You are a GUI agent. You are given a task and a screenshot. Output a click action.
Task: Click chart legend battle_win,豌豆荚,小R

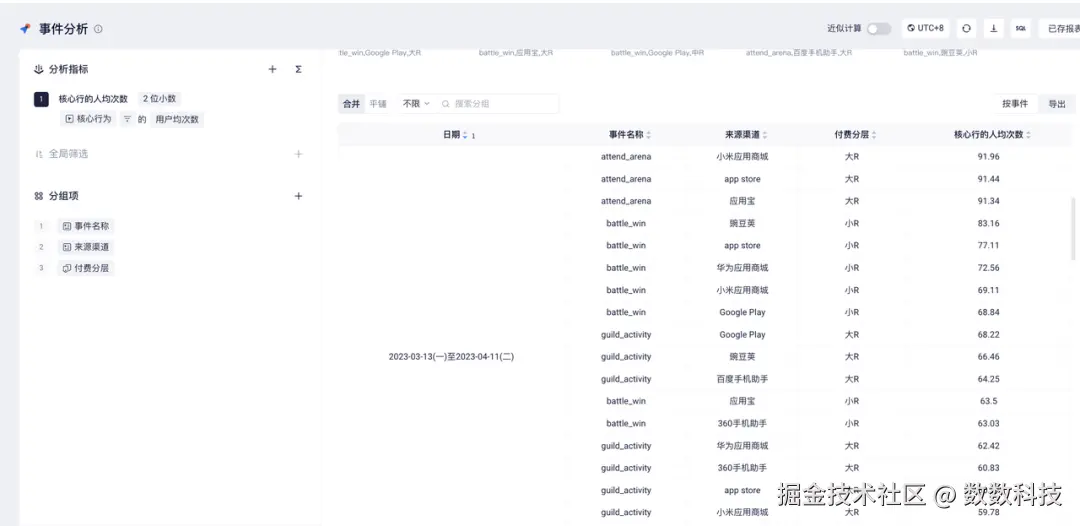click(940, 52)
